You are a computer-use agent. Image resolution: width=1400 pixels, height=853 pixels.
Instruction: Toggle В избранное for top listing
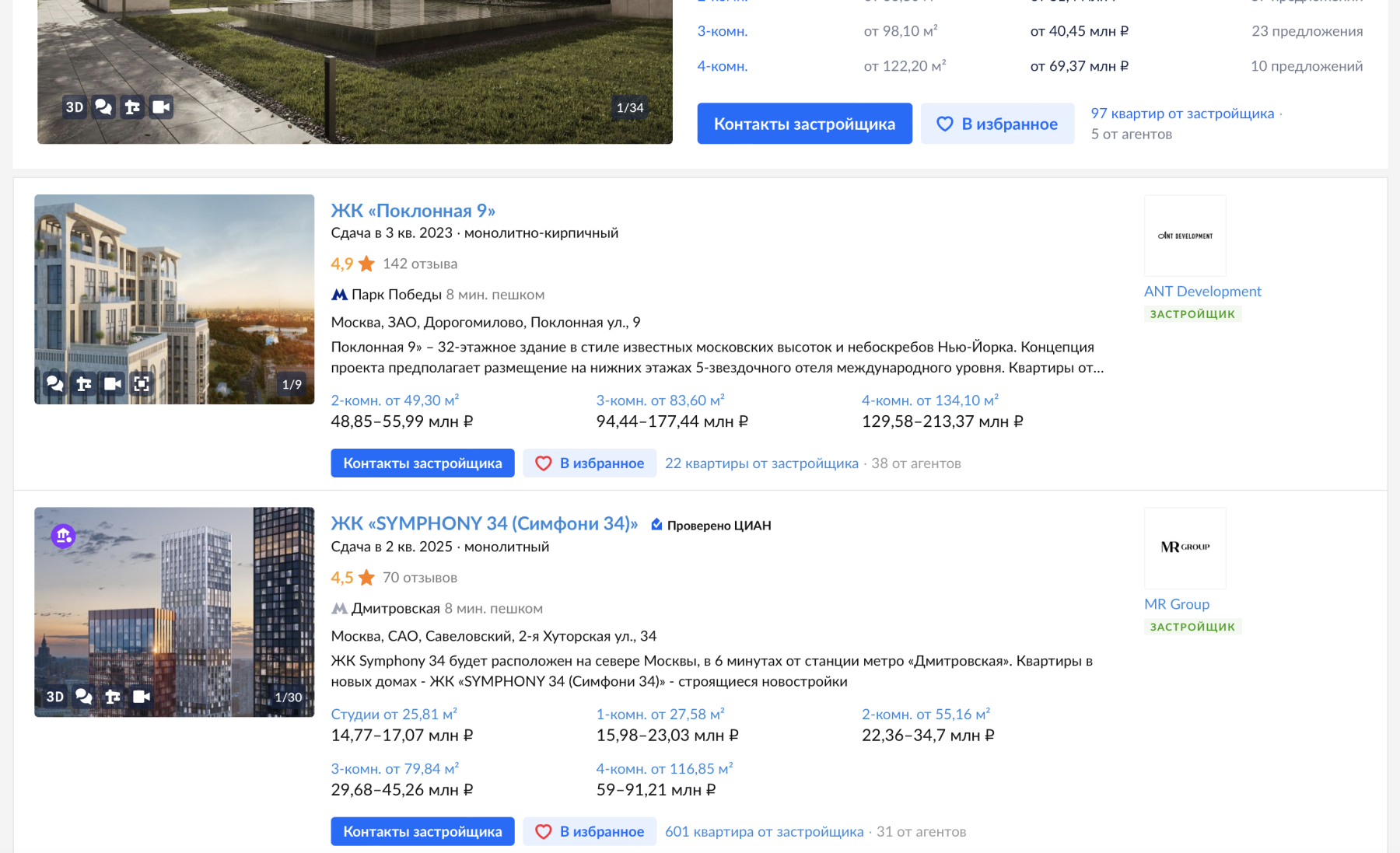(997, 124)
